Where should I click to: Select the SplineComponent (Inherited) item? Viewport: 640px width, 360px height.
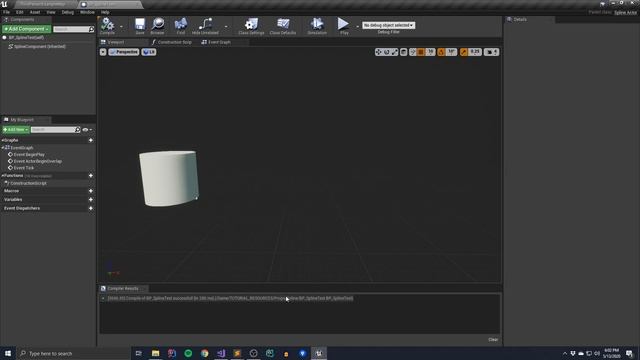pyautogui.click(x=37, y=47)
